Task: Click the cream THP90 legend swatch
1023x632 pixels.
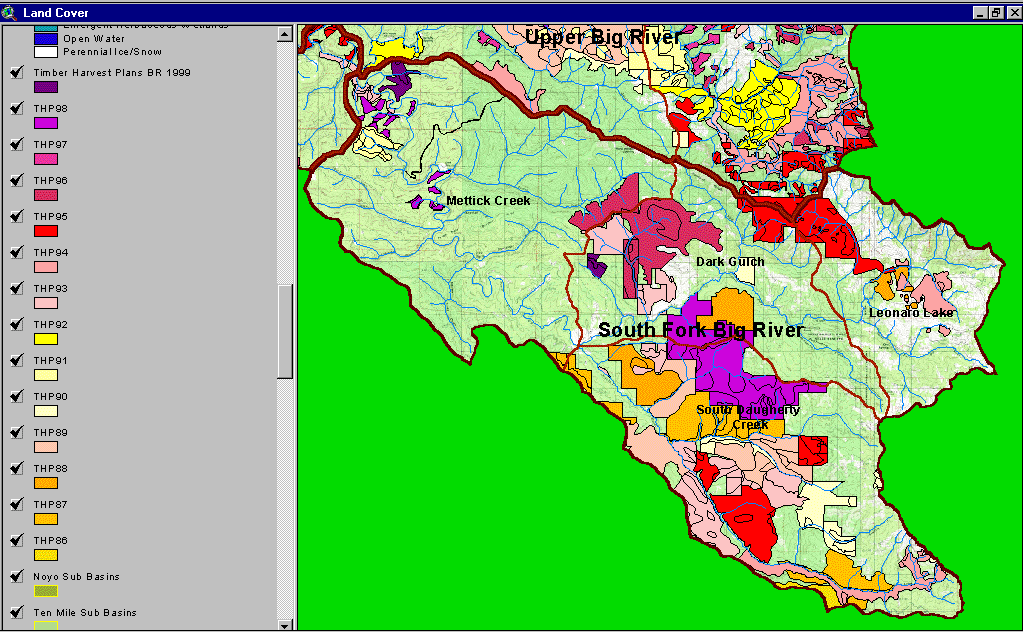Action: 46,411
